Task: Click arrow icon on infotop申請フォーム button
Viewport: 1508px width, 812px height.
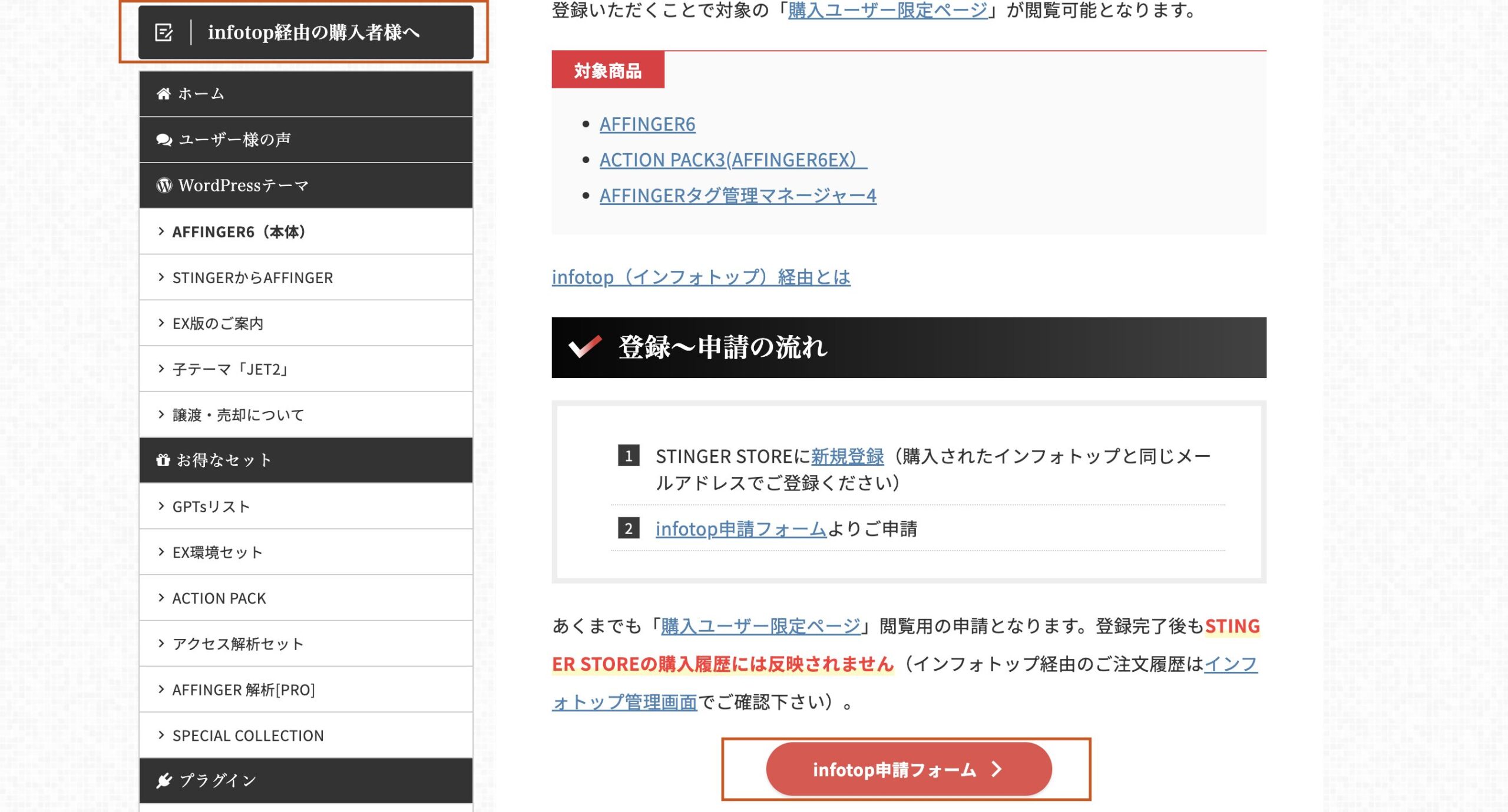Action: point(997,769)
